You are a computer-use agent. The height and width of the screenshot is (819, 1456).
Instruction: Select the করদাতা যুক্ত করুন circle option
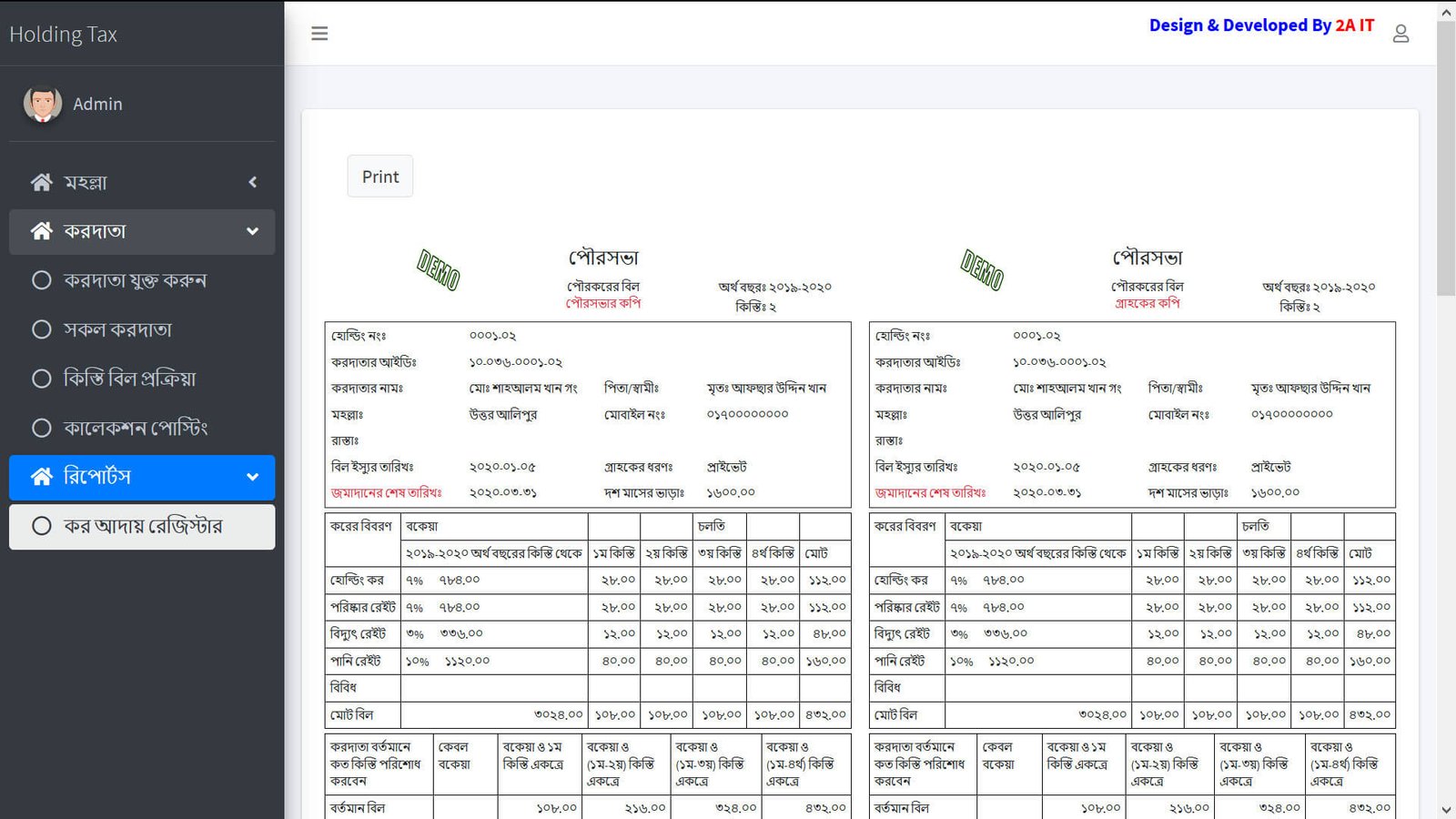42,280
